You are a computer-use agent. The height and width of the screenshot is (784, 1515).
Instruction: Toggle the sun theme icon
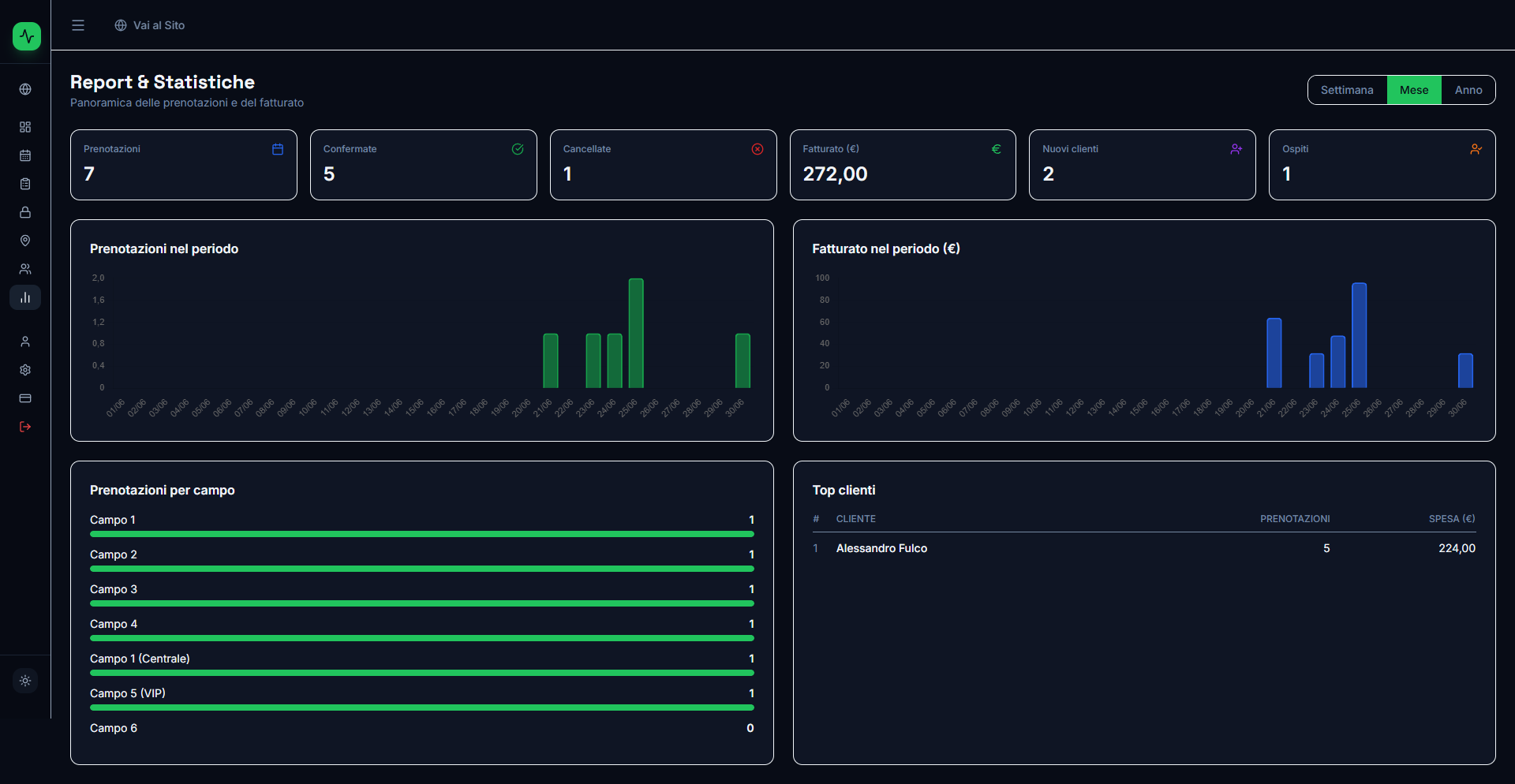[x=25, y=681]
